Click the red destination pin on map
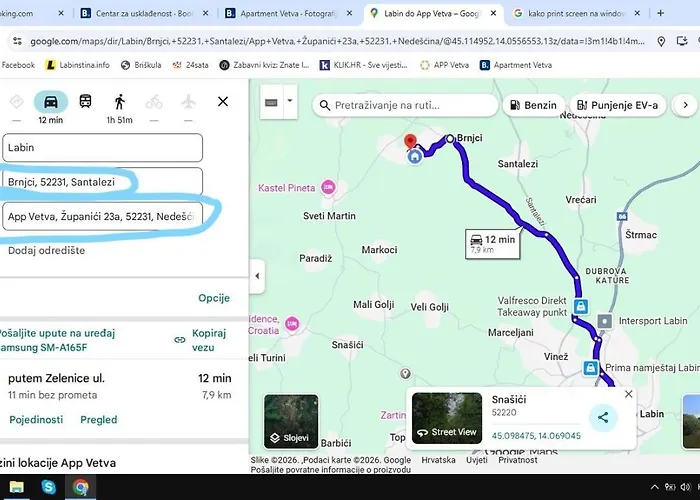The height and width of the screenshot is (500, 700). click(408, 142)
